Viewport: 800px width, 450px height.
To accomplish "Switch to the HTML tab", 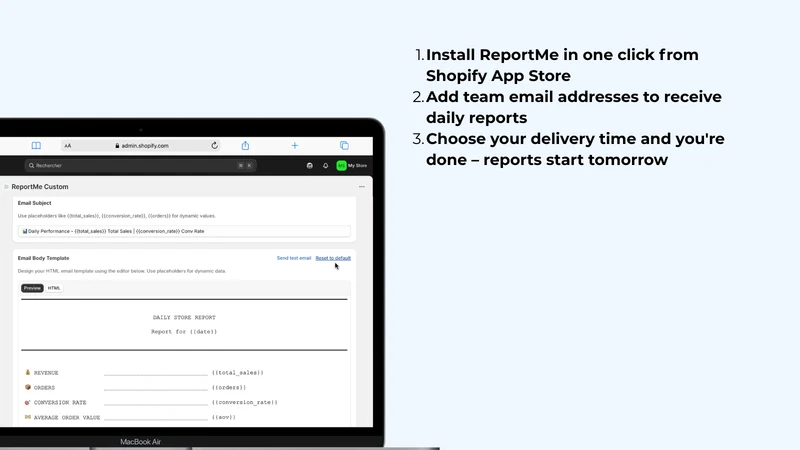I will click(x=54, y=288).
